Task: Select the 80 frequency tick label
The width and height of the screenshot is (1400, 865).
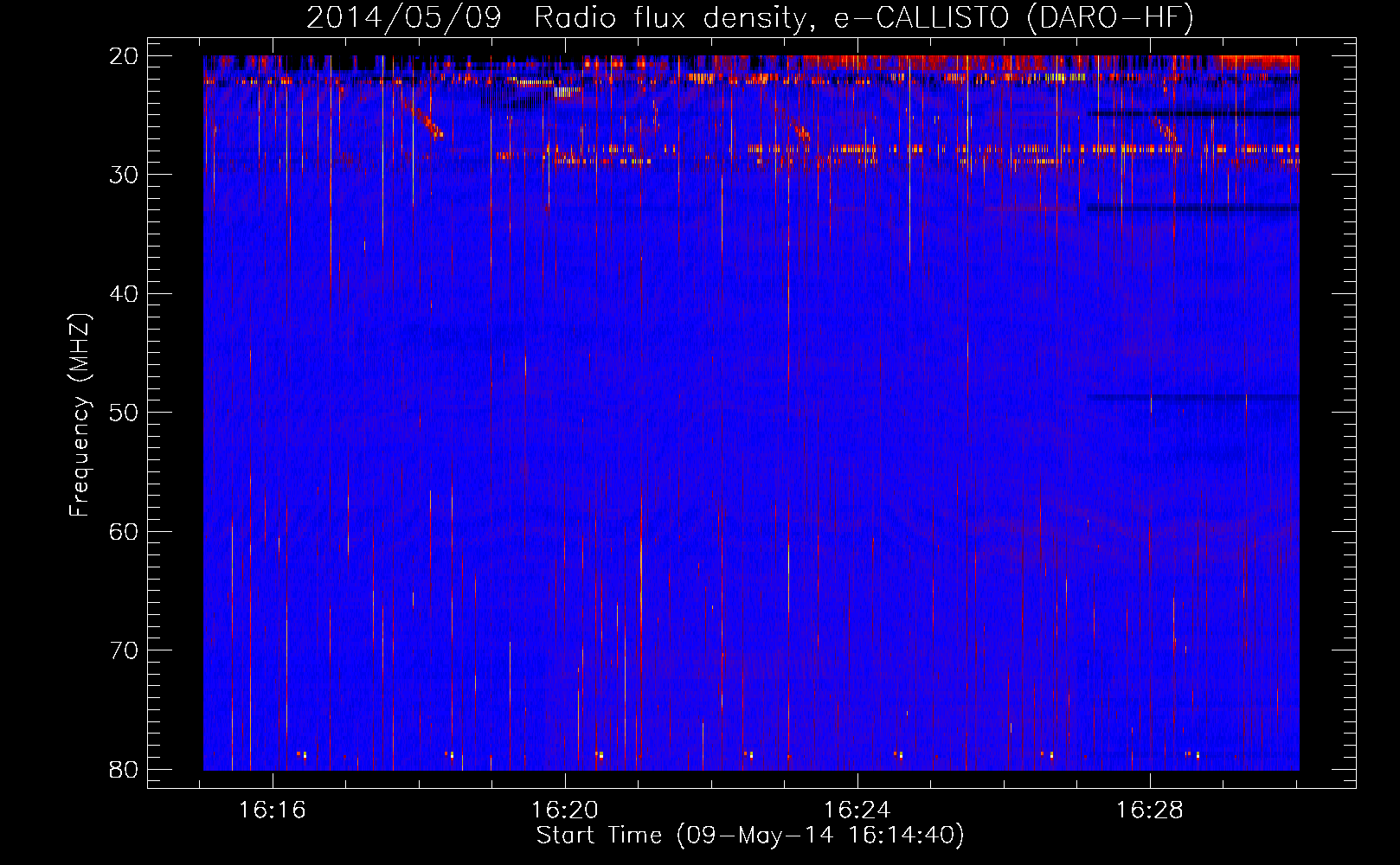Action: click(x=124, y=769)
